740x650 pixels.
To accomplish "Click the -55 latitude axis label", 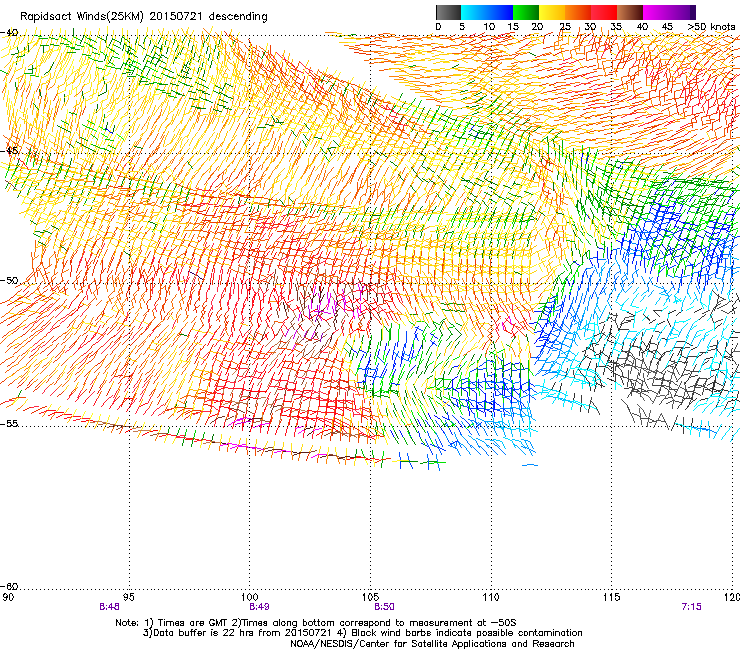I will pos(9,424).
